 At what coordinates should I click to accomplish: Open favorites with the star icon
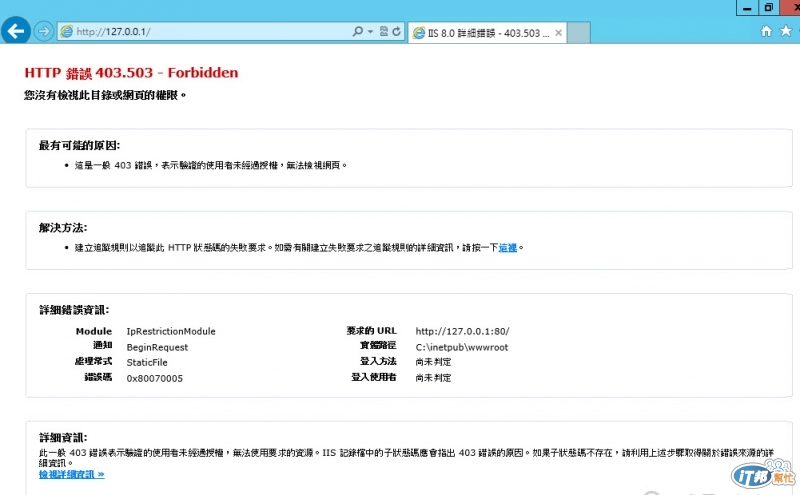786,31
